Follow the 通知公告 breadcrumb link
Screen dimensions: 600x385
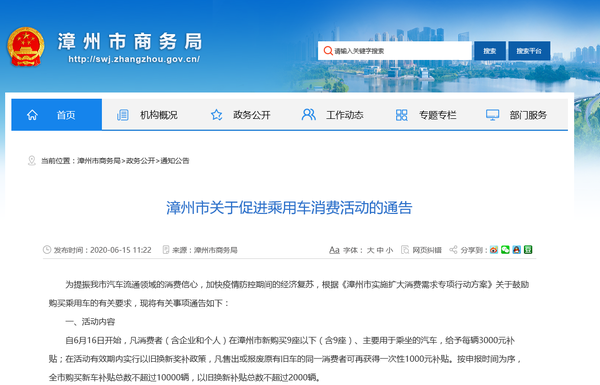pyautogui.click(x=175, y=161)
